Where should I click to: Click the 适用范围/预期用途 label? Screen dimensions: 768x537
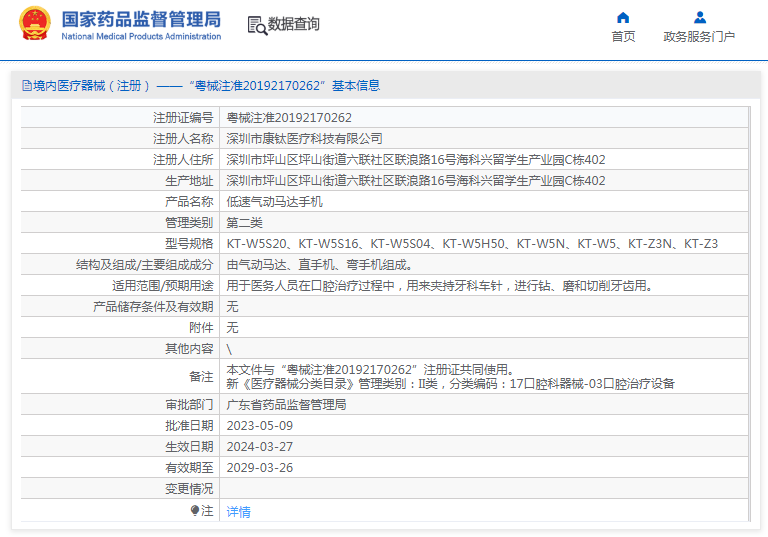coord(163,286)
